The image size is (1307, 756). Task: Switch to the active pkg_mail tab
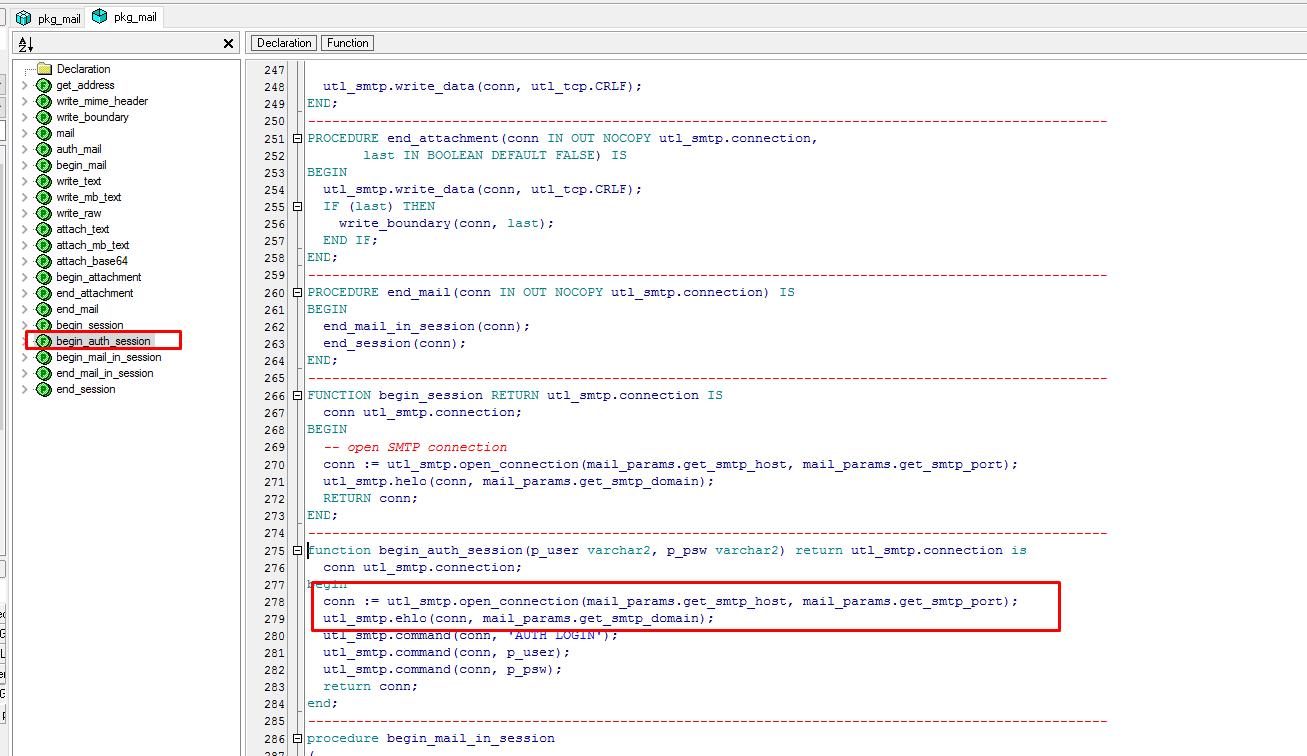tap(125, 16)
